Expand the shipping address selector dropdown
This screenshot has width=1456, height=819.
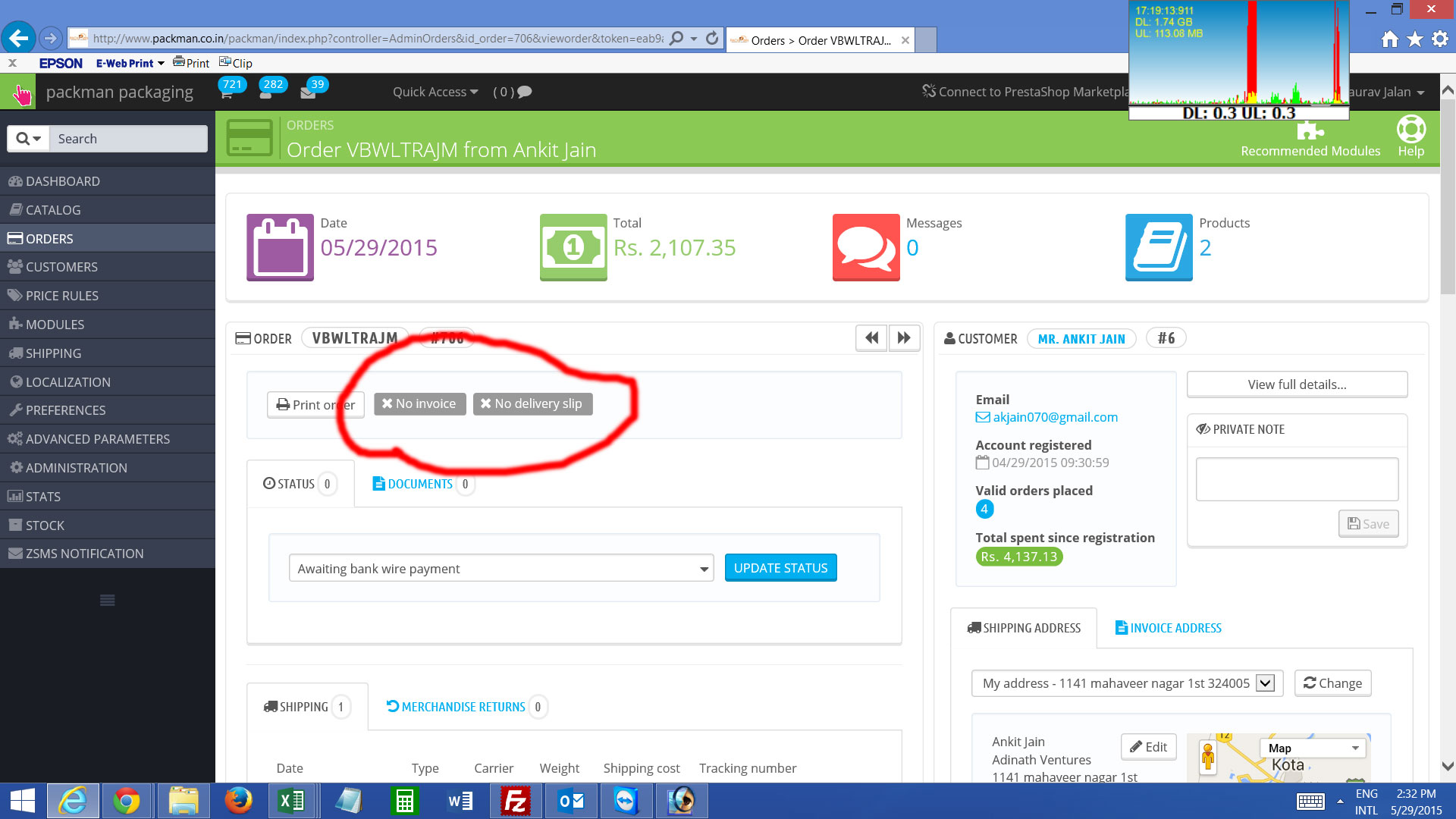pyautogui.click(x=1265, y=683)
